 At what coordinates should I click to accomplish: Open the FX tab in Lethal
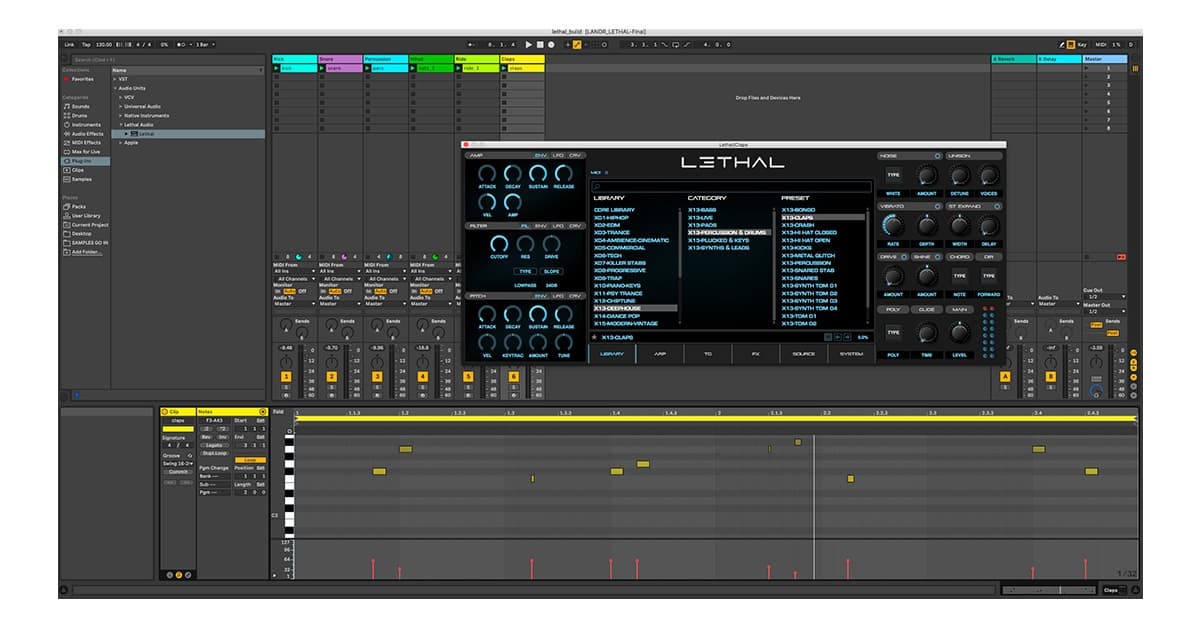tap(756, 353)
